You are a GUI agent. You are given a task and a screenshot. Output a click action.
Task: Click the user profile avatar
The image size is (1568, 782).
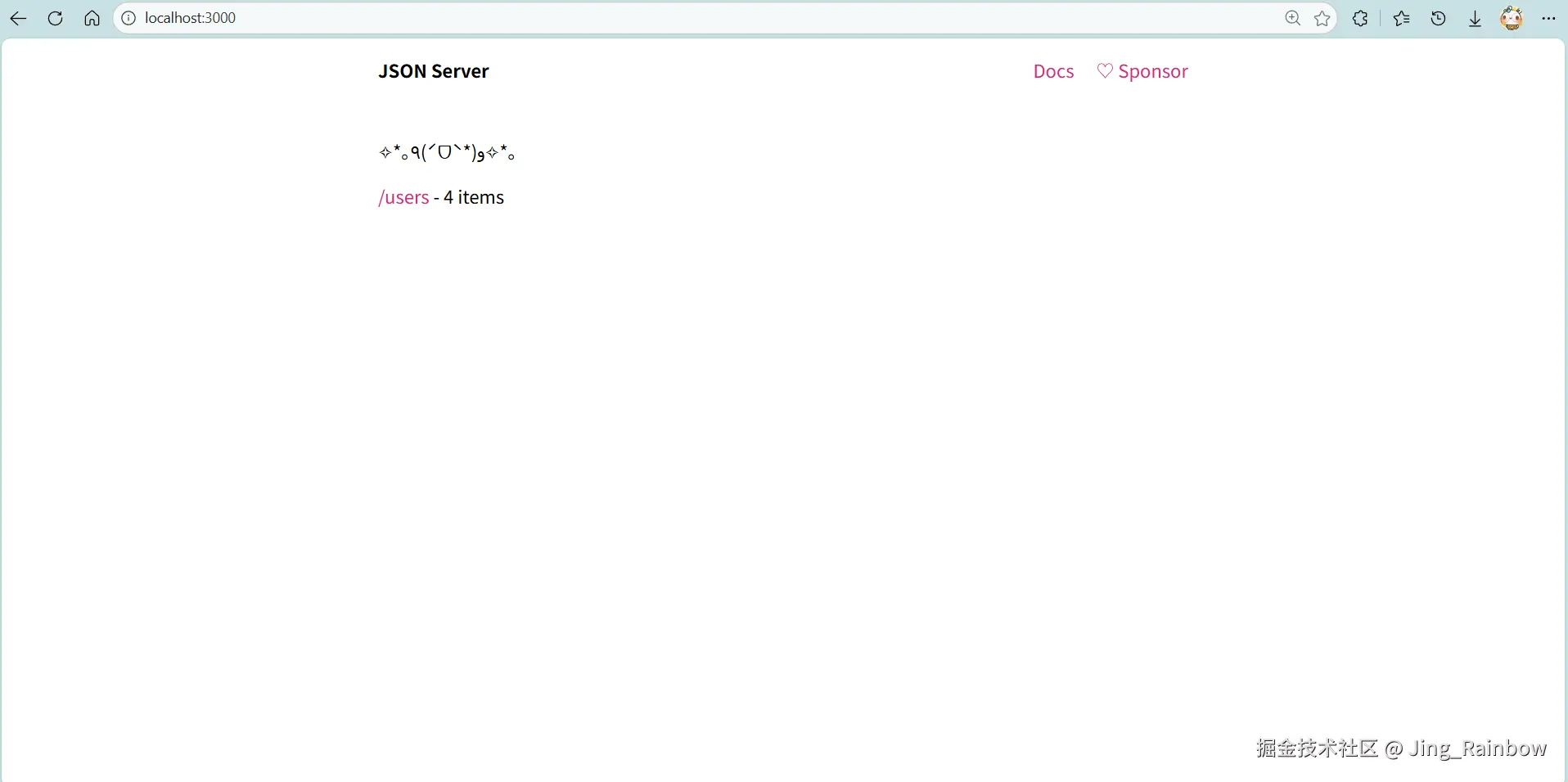(1512, 18)
